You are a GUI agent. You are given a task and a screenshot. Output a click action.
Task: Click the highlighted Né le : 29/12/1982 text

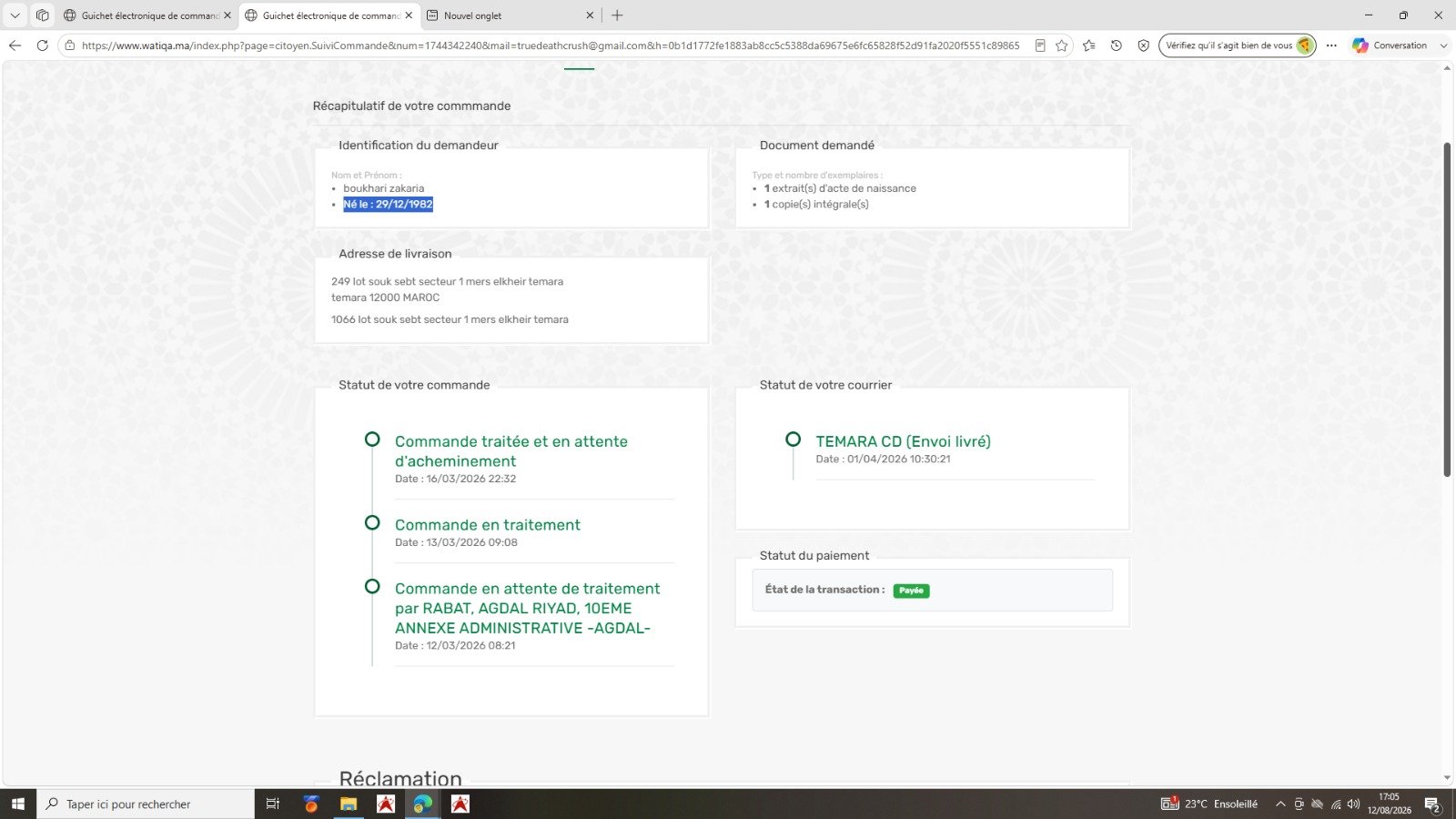coord(388,205)
